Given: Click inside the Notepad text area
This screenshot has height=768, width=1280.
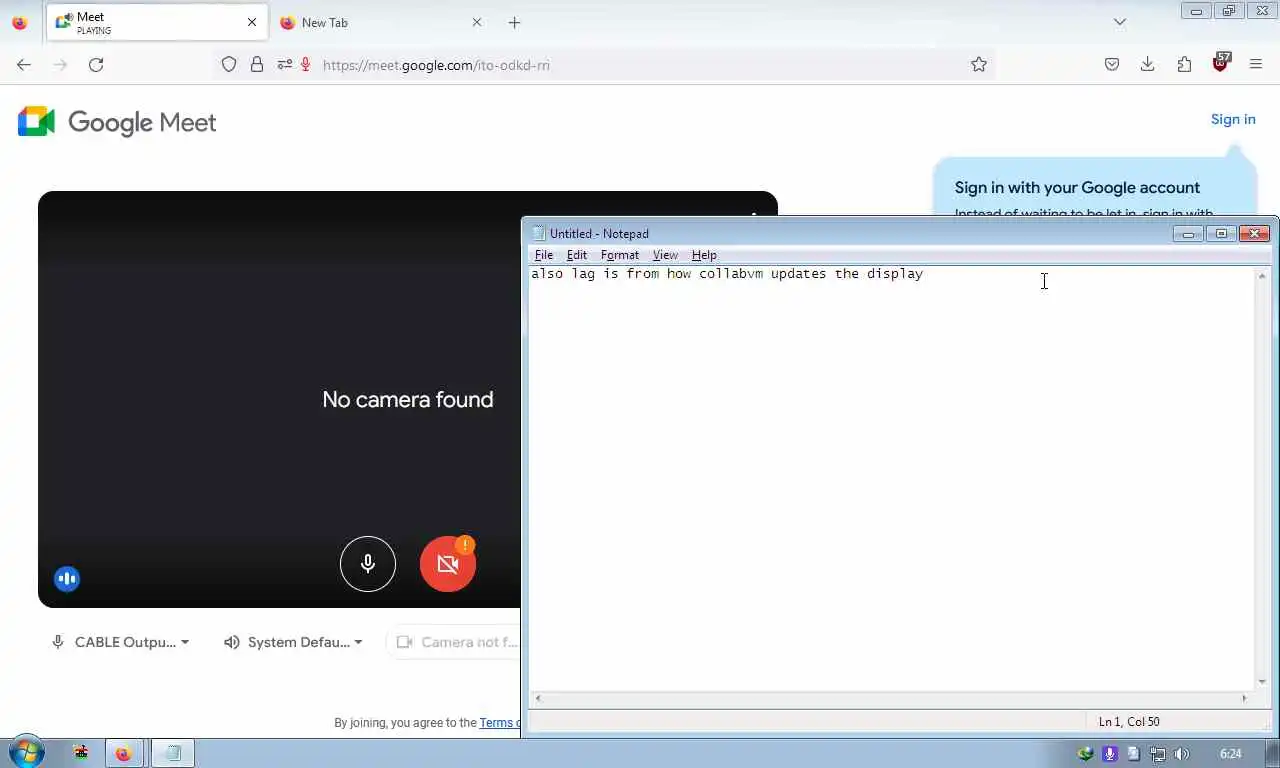Looking at the screenshot, I should point(890,478).
